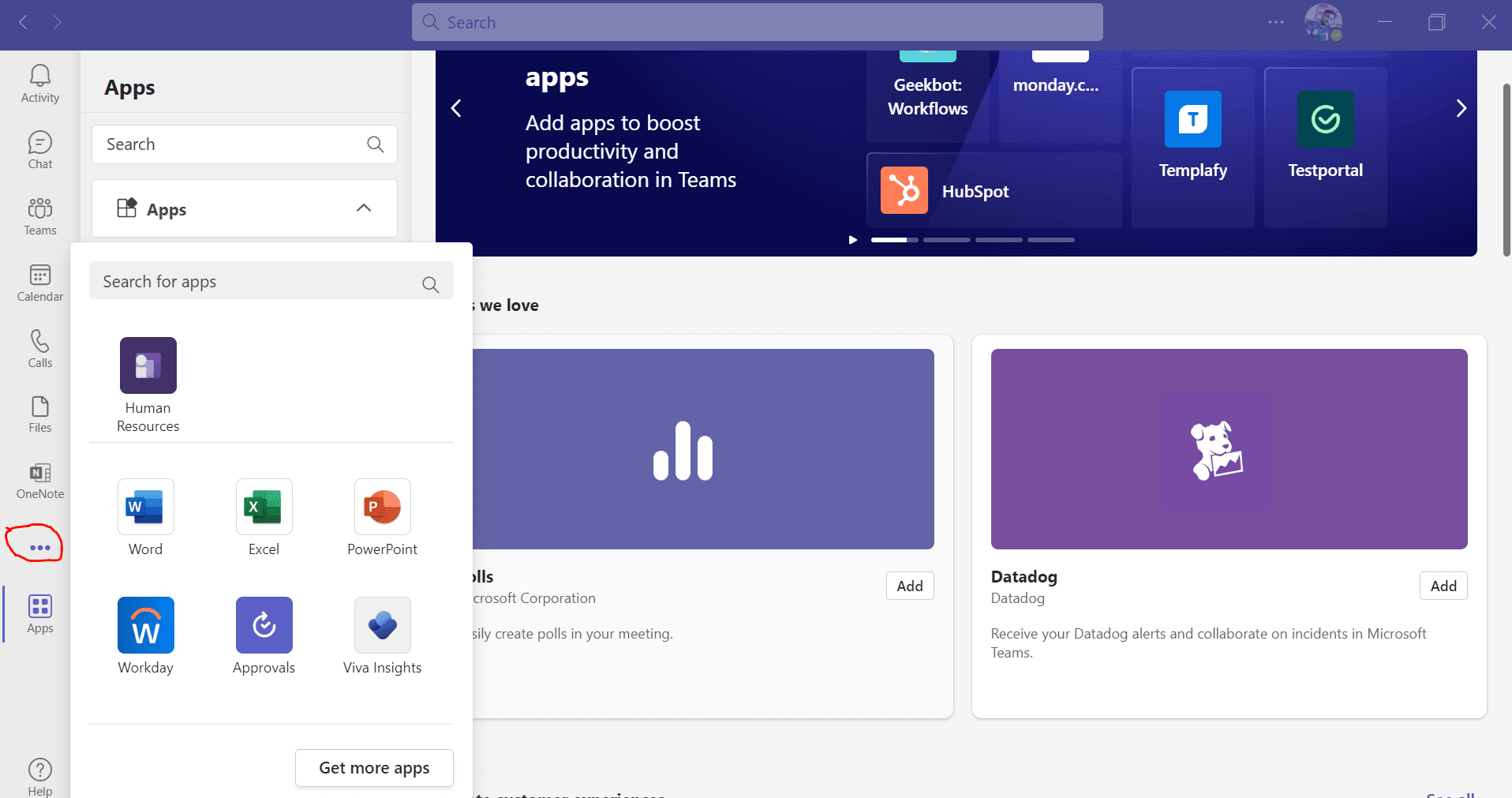Screen dimensions: 1512x798
Task: Open the Activity feed
Action: coord(39,83)
